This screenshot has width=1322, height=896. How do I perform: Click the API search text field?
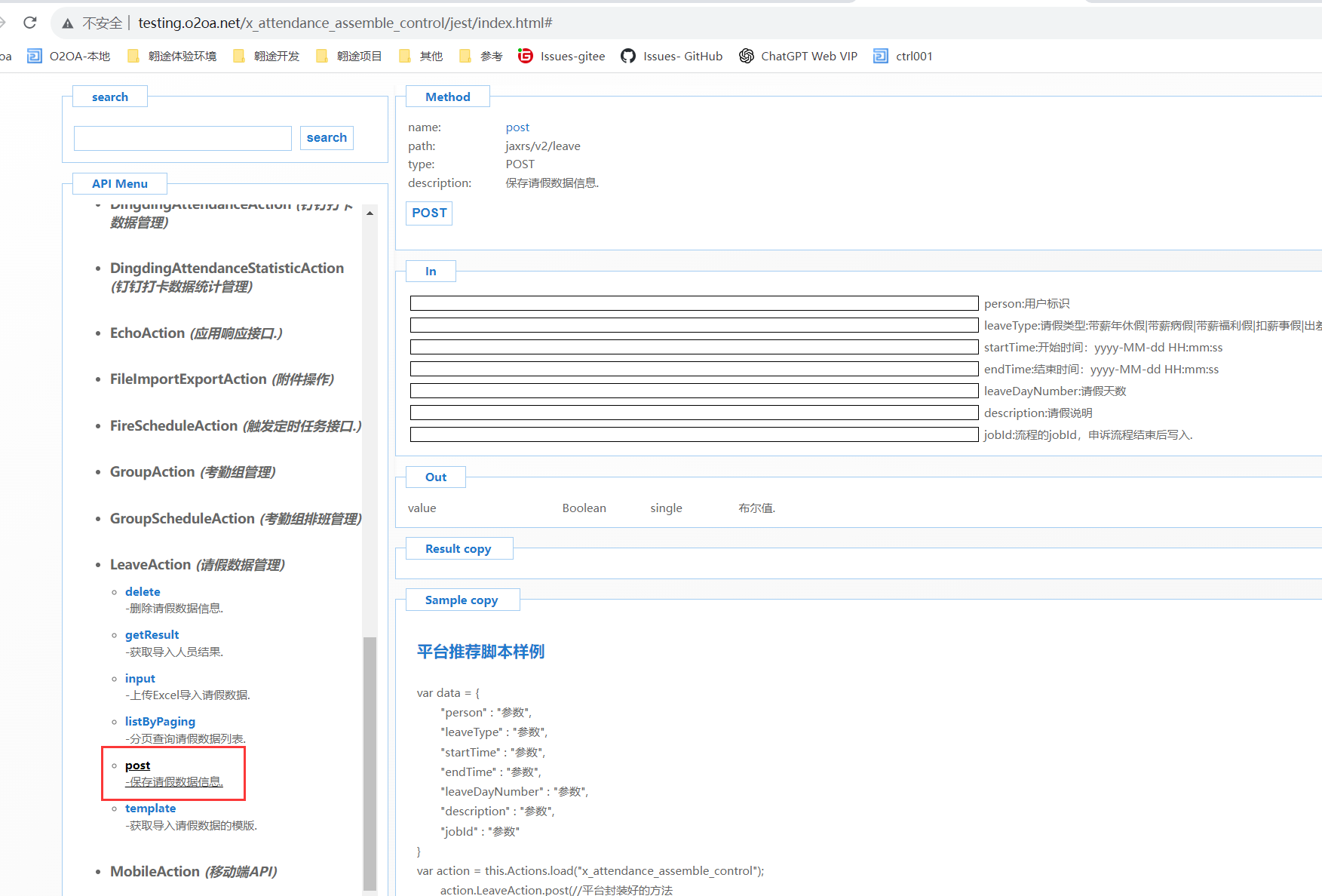(183, 138)
